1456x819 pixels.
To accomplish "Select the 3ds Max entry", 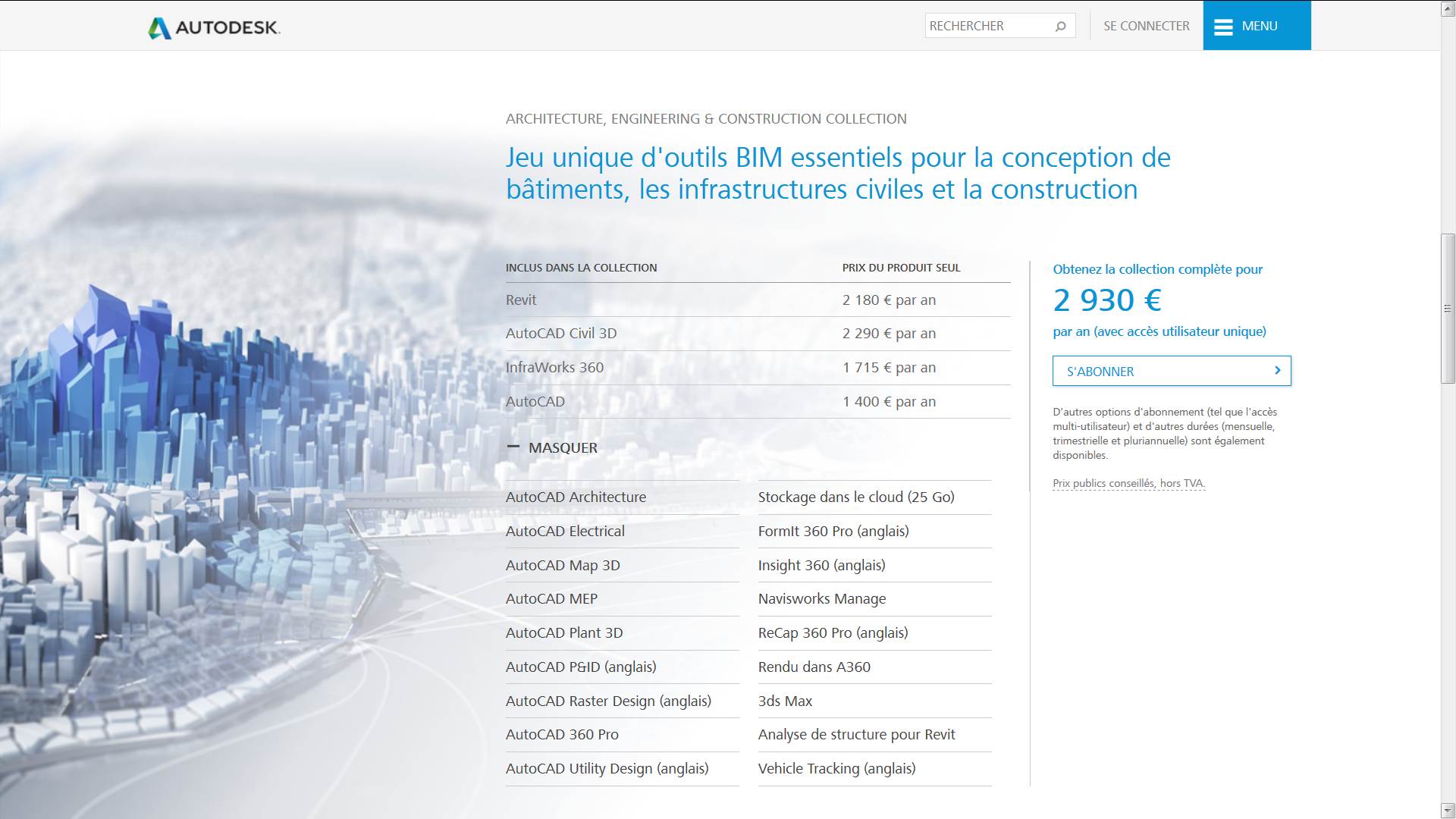I will 785,701.
